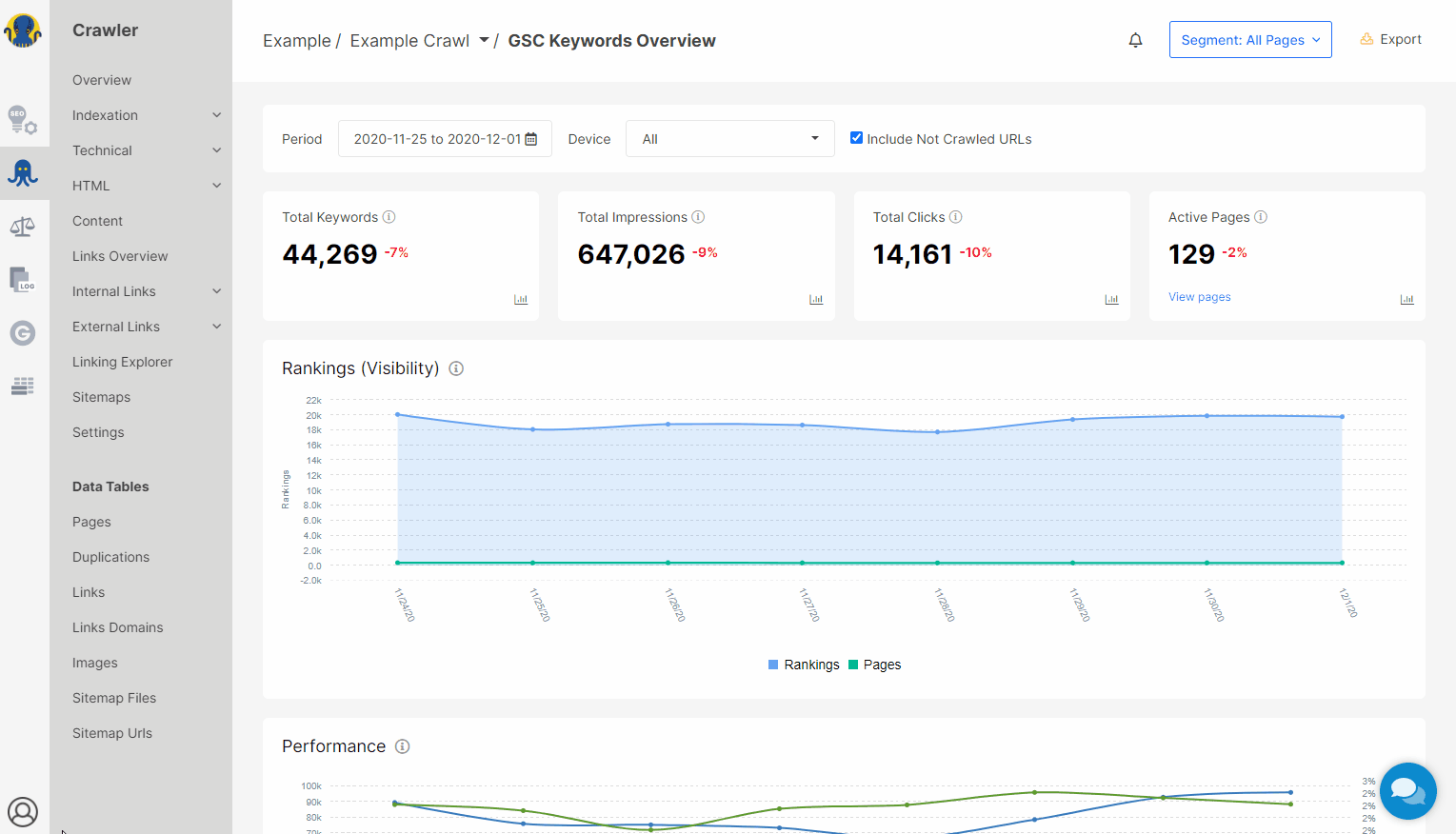1456x834 pixels.
Task: Open chart icon on Total Keywords card
Action: click(x=521, y=299)
